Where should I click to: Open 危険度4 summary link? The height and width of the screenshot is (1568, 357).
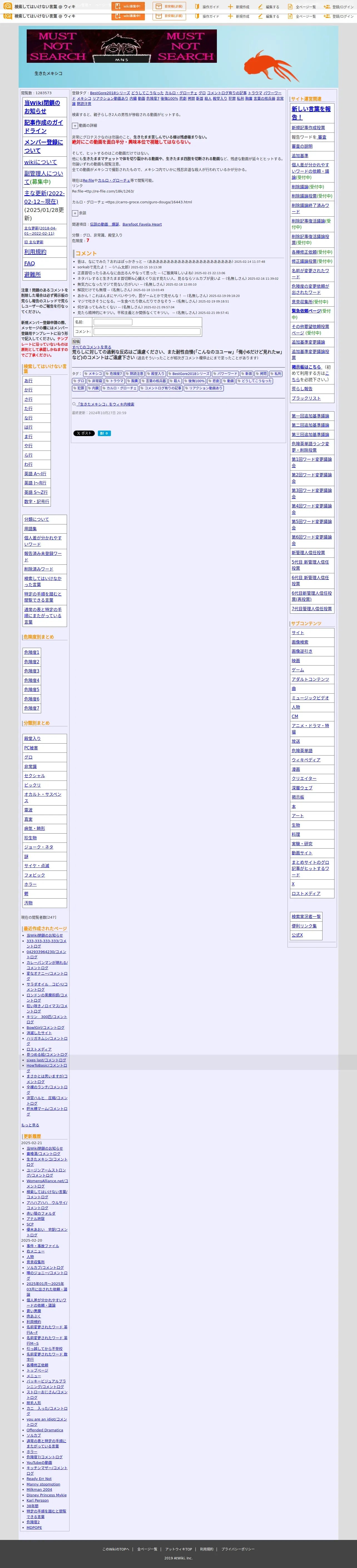32,681
